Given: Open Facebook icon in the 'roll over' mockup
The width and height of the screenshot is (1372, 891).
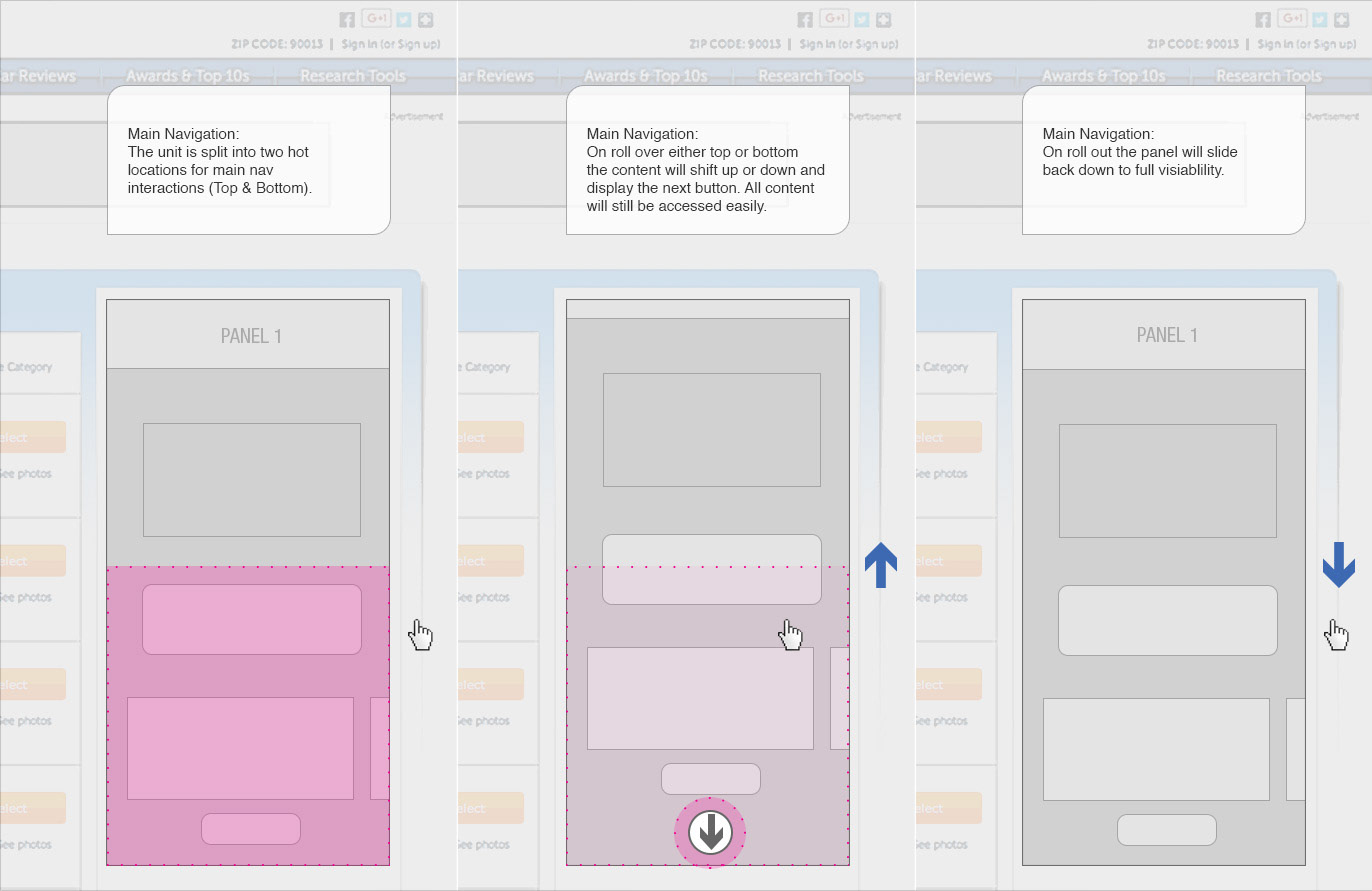Looking at the screenshot, I should pyautogui.click(x=805, y=19).
